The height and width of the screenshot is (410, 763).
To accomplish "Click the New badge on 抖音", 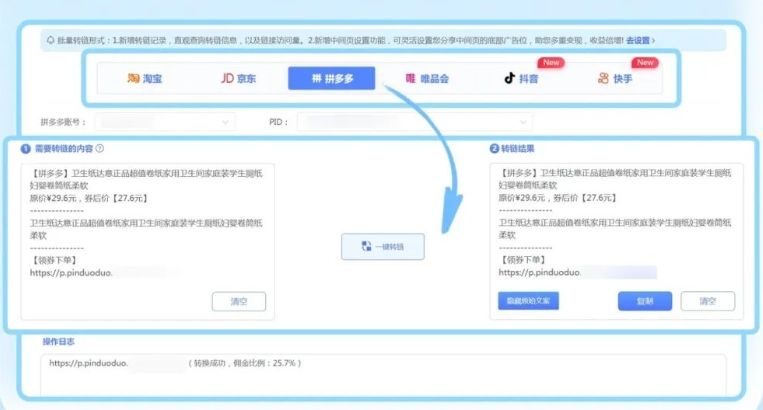I will [x=551, y=62].
